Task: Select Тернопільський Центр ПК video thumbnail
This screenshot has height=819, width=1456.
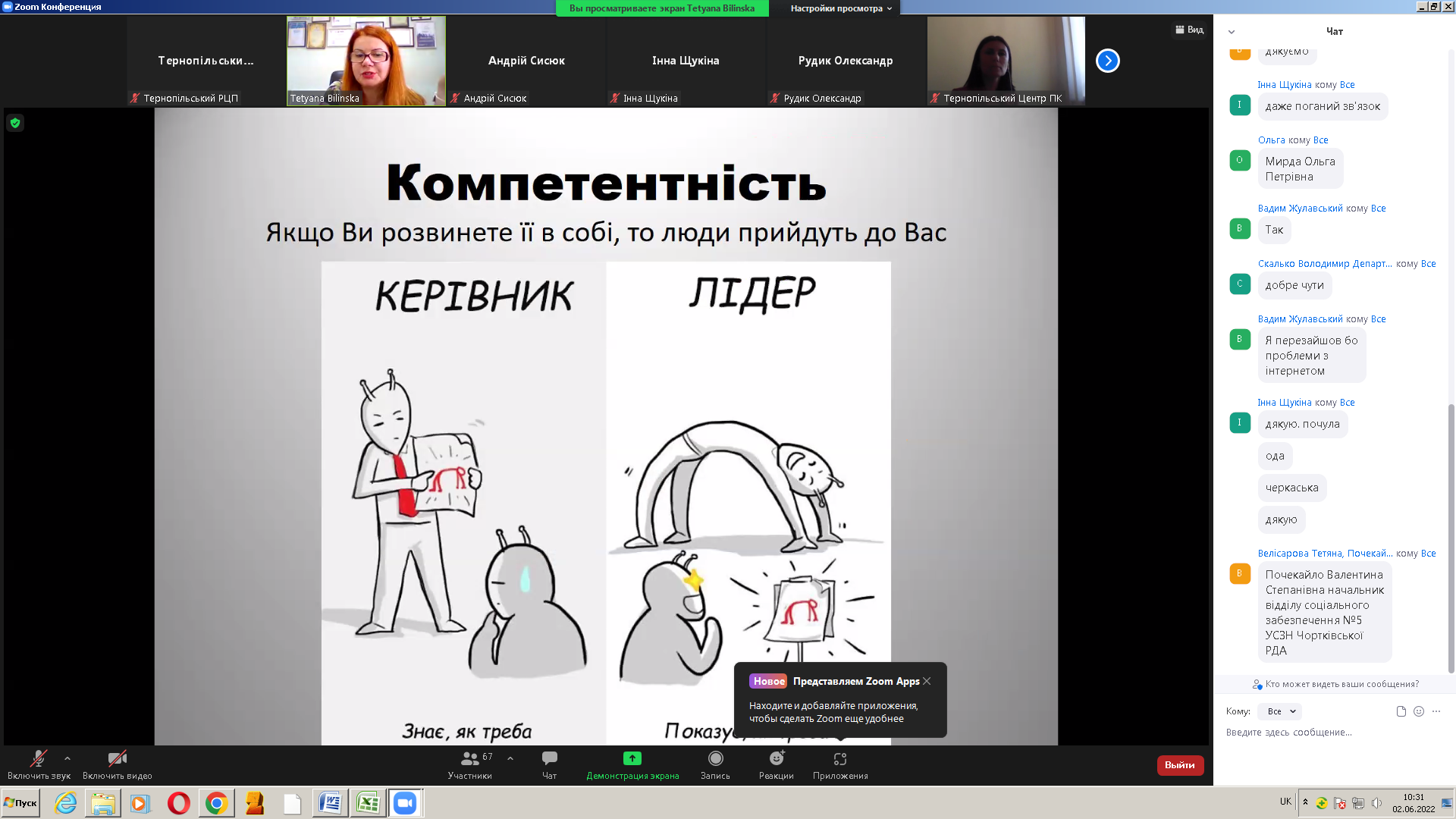Action: tap(1006, 61)
